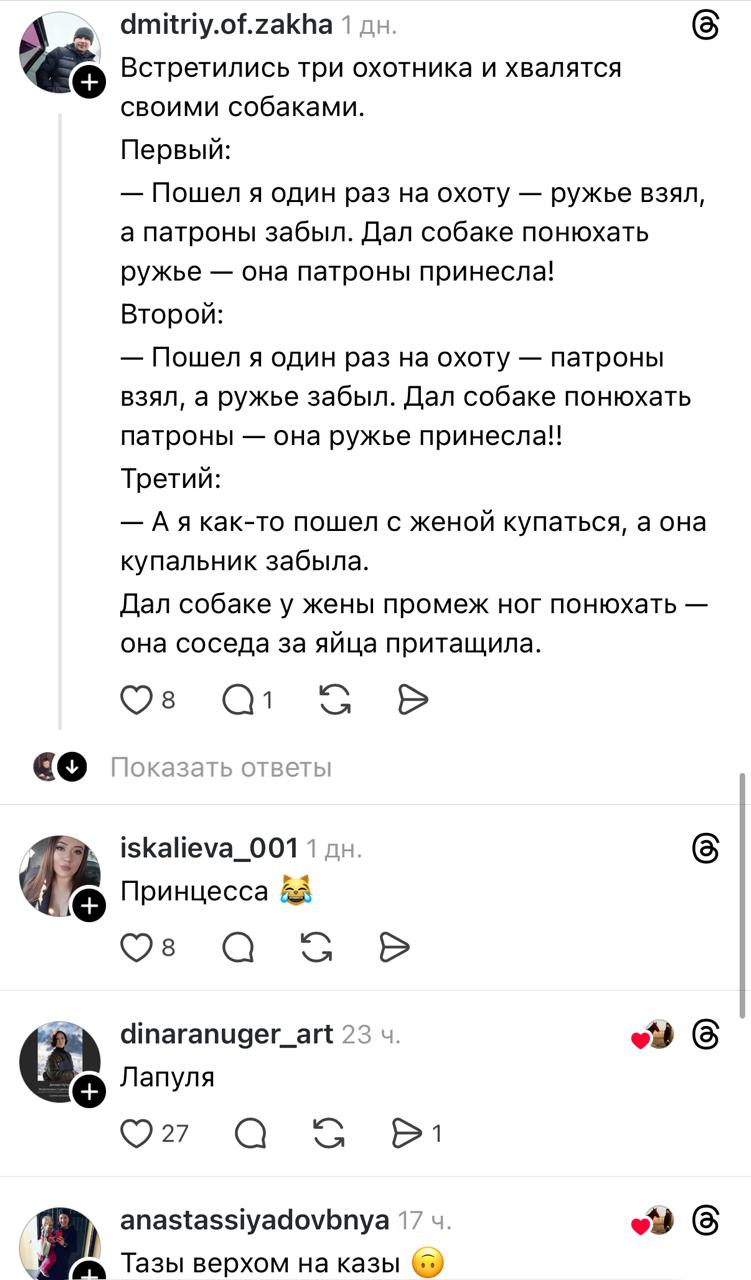Reply to the dinaranuger_art comment
Image resolution: width=751 pixels, height=1280 pixels.
coord(250,1132)
